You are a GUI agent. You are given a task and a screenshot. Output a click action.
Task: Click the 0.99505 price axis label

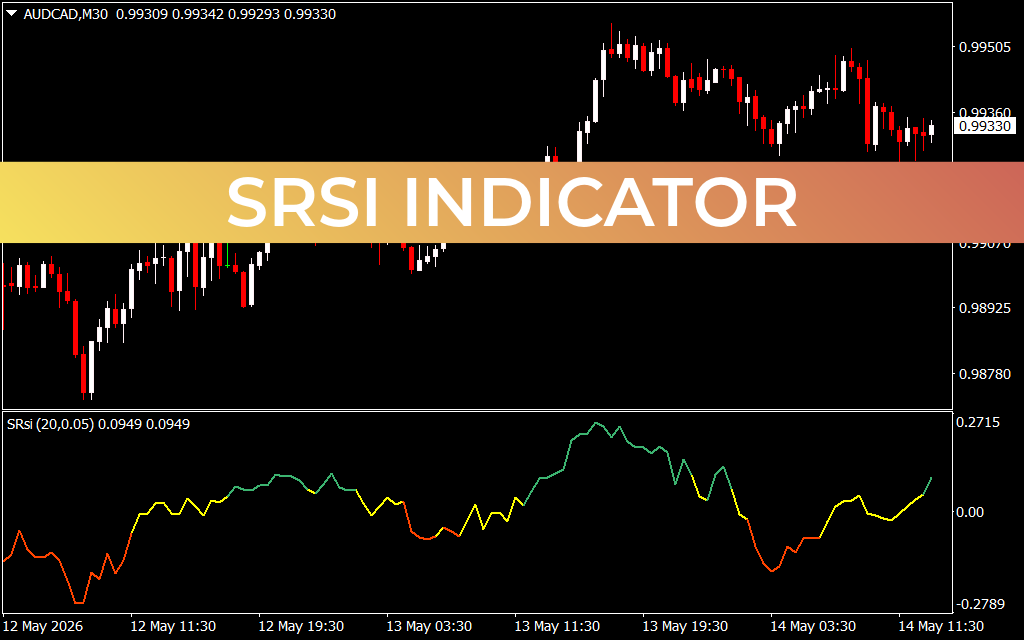tap(985, 47)
